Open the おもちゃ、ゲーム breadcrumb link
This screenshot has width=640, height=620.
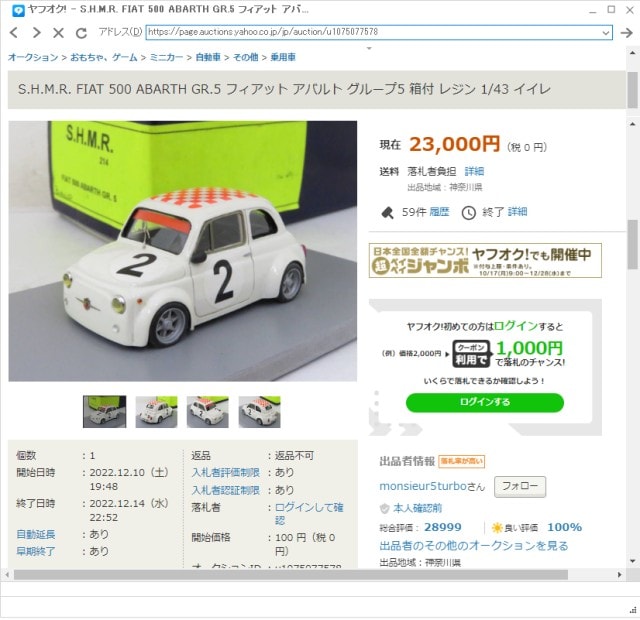point(104,57)
